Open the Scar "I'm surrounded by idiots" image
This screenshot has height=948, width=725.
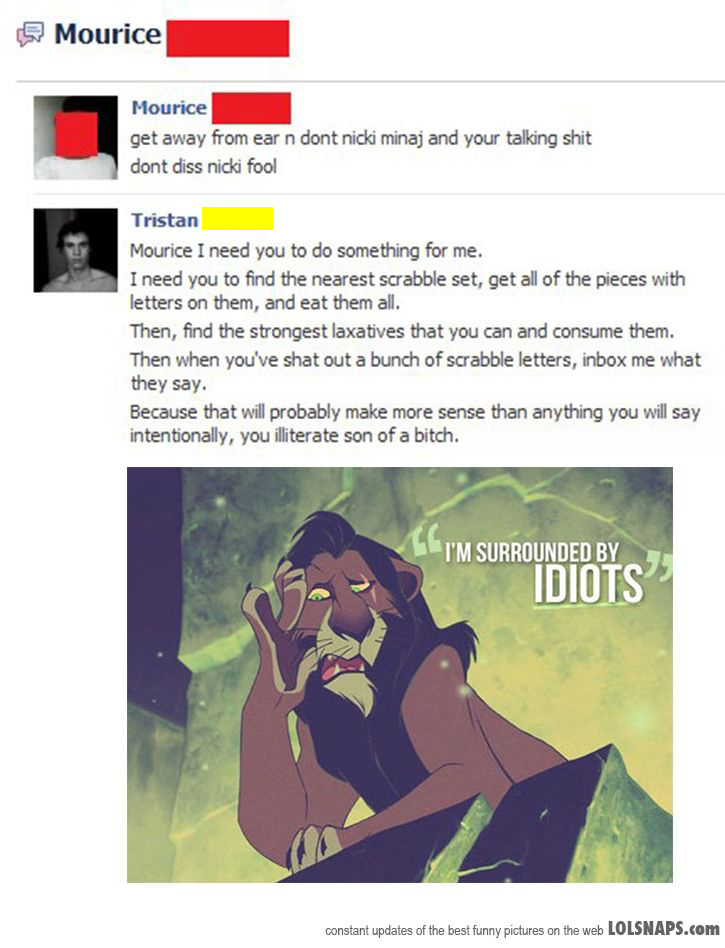coord(400,675)
